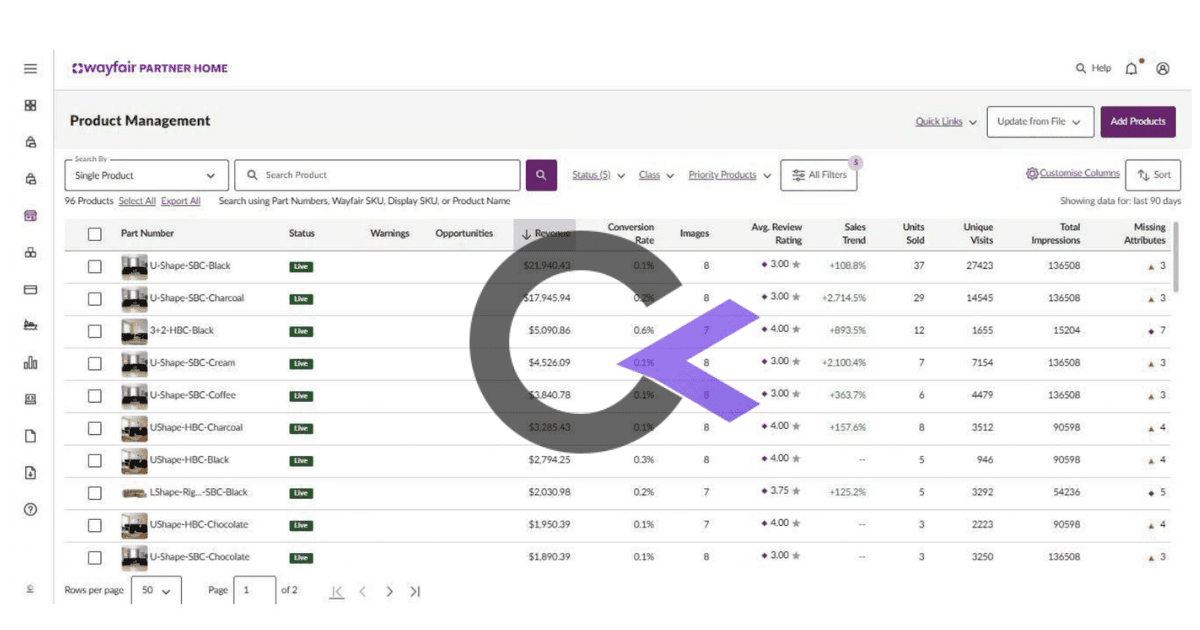Expand the Status (5) filter dropdown
This screenshot has height=630, width=1200.
tap(598, 175)
